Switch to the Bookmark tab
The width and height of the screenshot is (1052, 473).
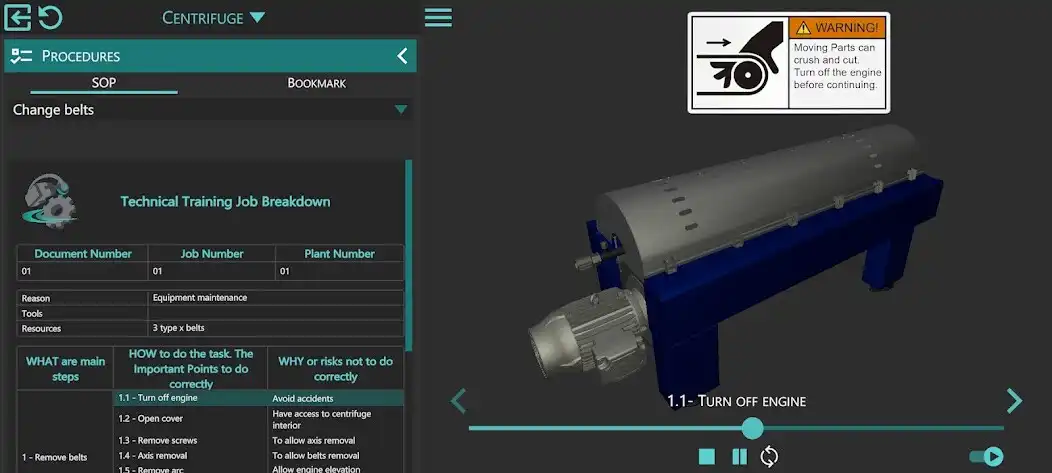[x=316, y=83]
